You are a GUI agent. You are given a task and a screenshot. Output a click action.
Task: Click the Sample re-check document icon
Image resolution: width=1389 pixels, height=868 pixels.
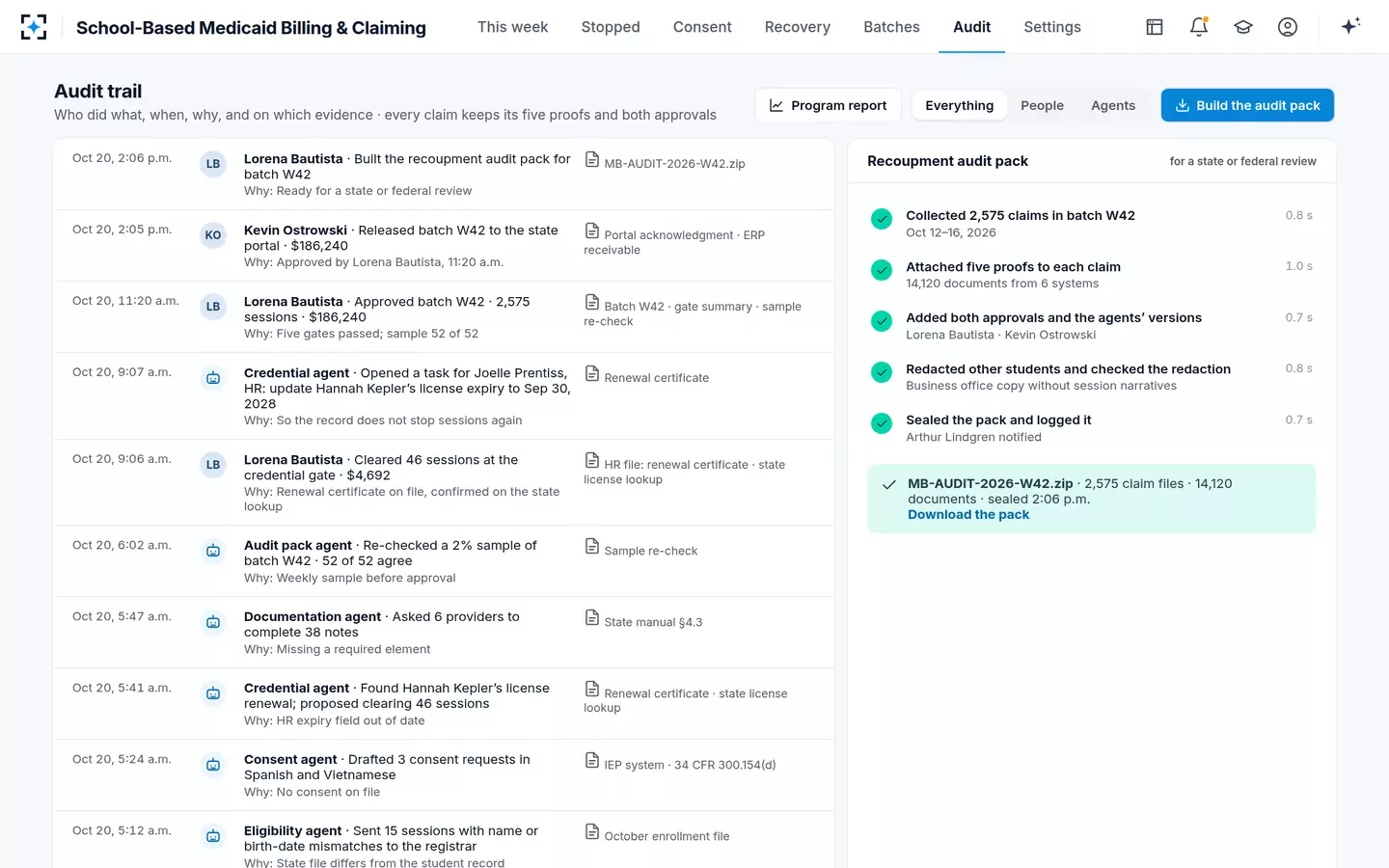[x=592, y=547]
